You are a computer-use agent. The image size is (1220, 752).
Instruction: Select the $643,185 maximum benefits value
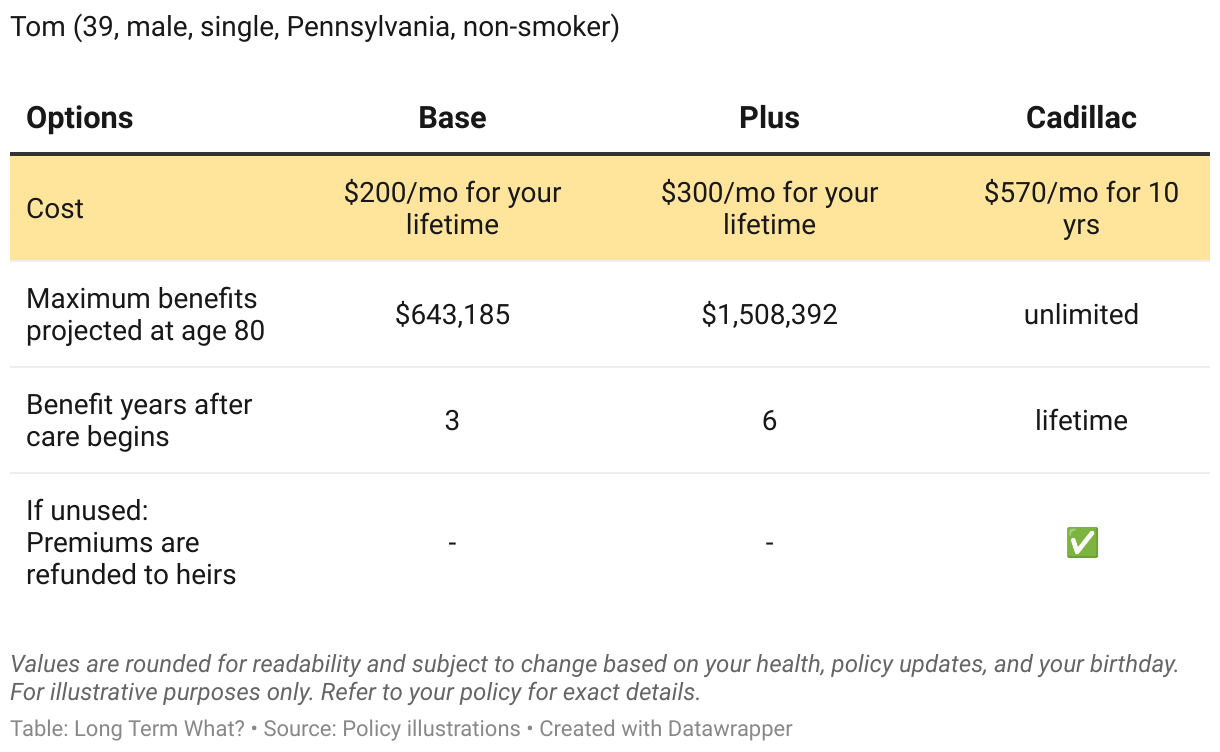(x=452, y=315)
